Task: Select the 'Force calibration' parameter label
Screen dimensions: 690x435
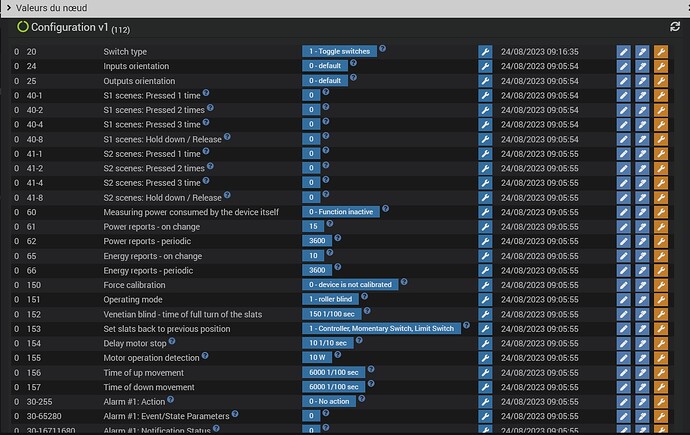Action: (x=134, y=285)
